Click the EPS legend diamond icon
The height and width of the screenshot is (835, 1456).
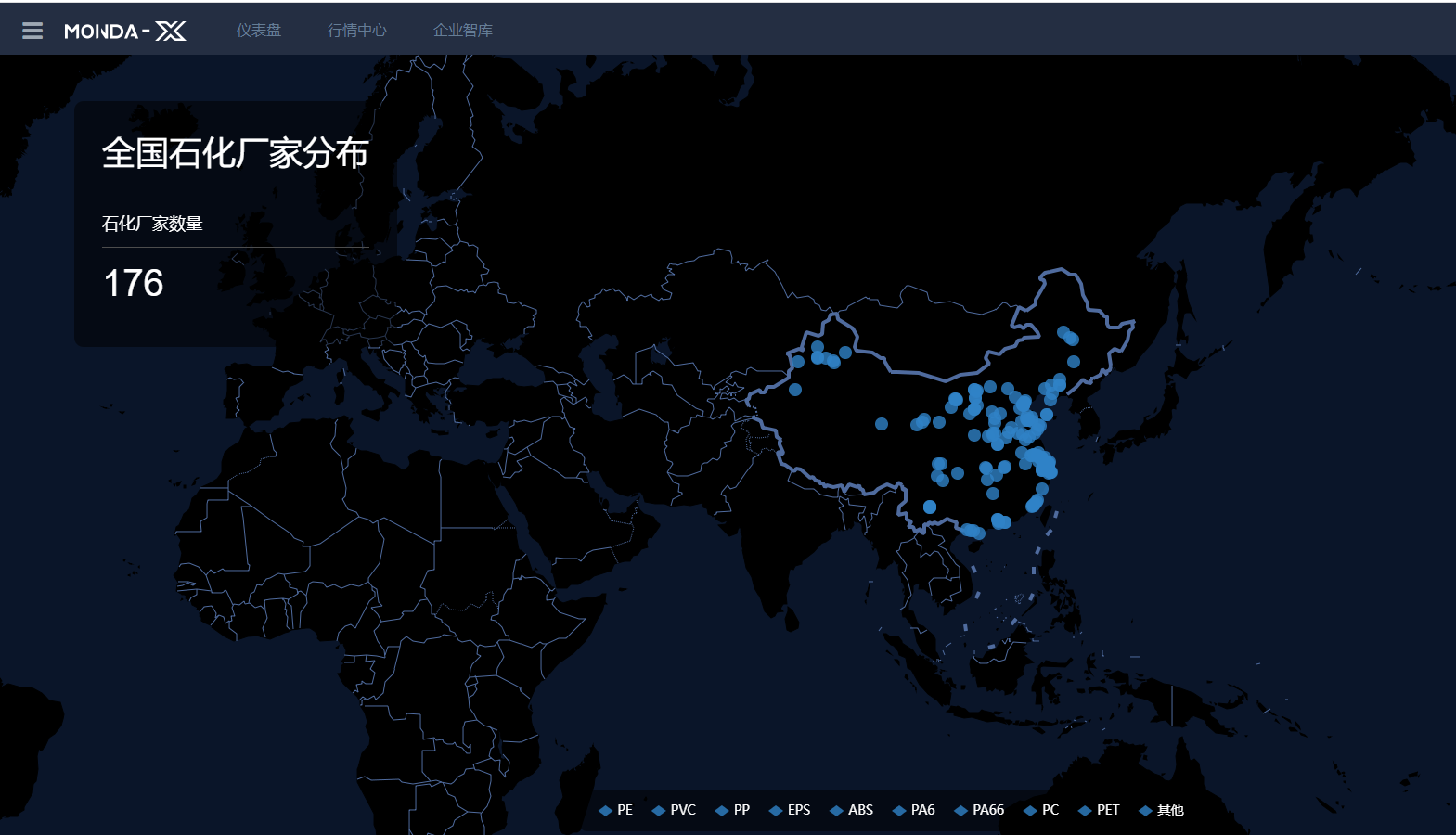pos(776,810)
